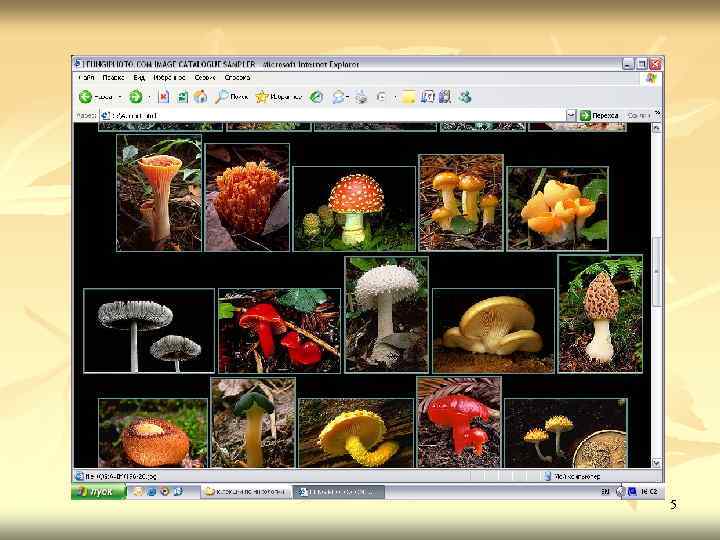Click the green пуск Start button
The width and height of the screenshot is (720, 540).
pos(99,491)
